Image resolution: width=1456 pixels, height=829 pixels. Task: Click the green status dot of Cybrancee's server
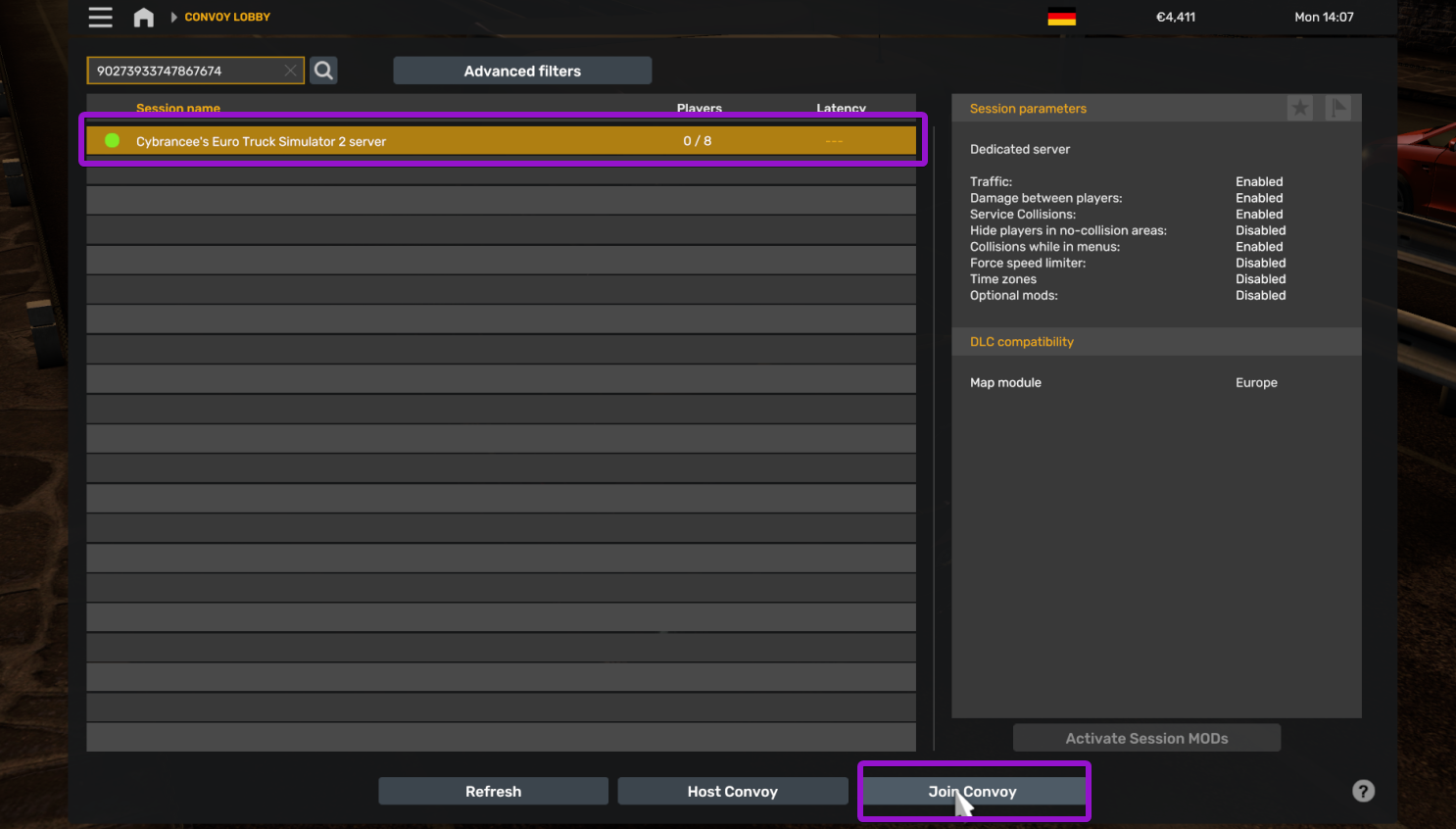pyautogui.click(x=113, y=141)
